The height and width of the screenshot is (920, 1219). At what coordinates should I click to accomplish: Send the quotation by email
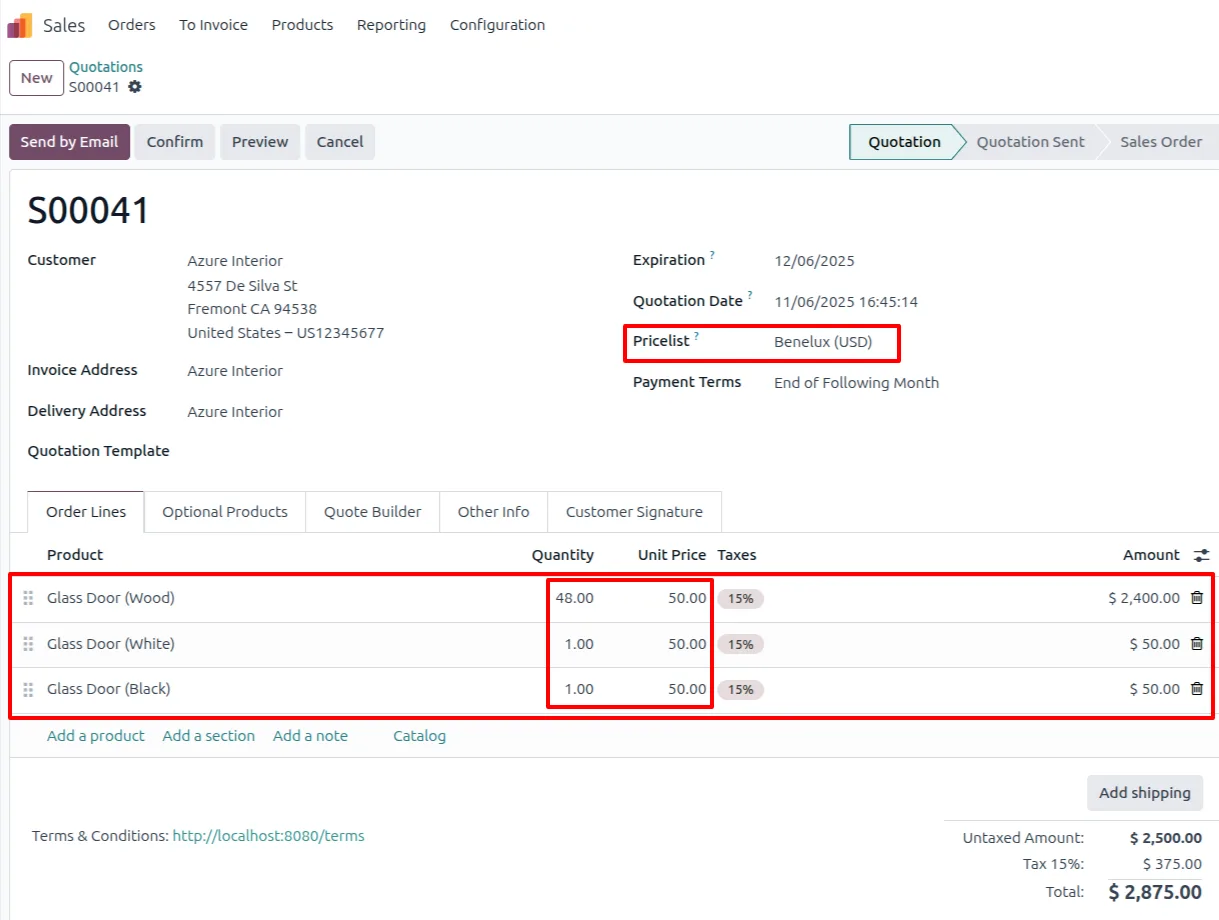69,142
